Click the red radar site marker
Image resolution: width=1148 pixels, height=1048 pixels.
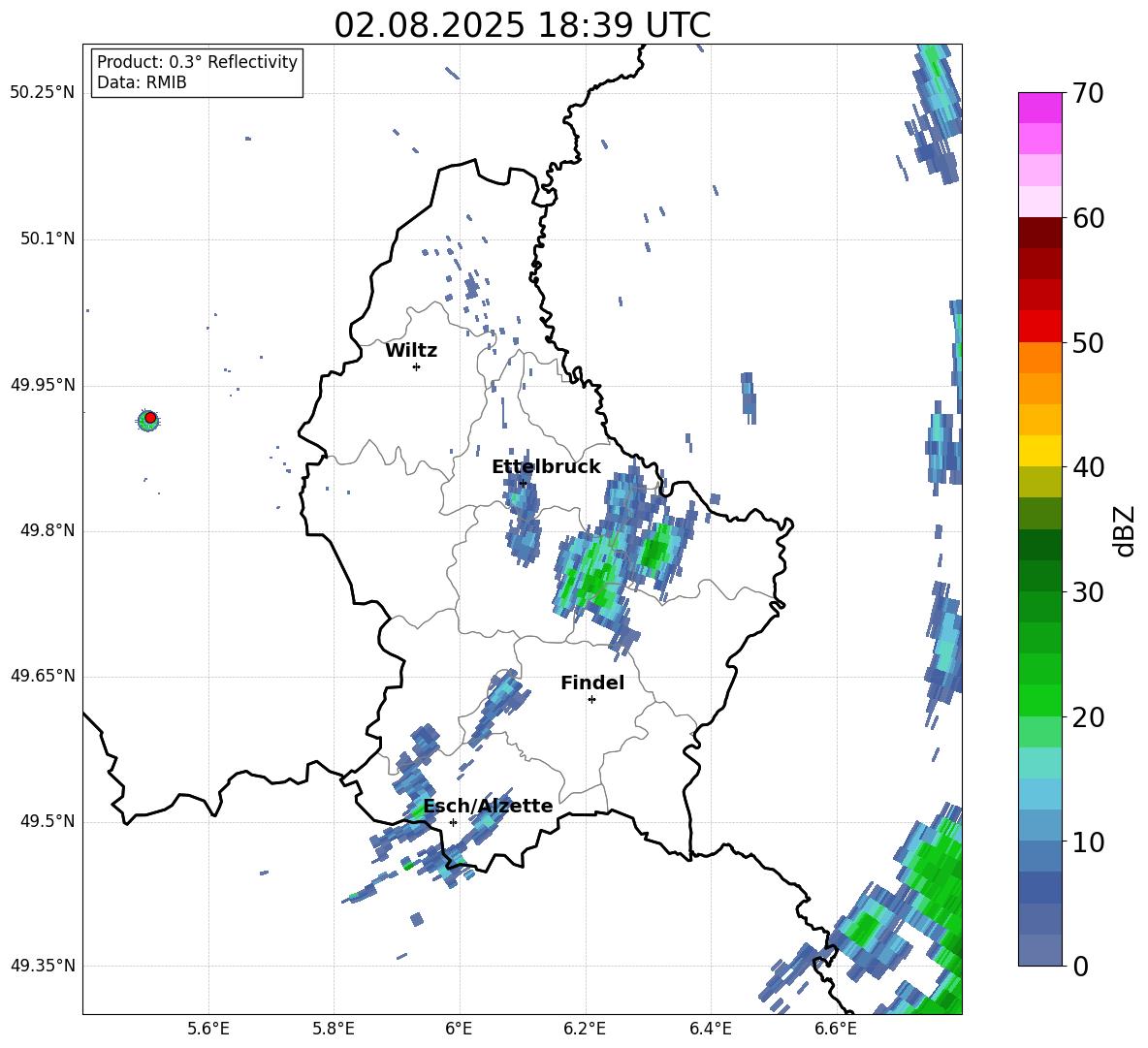tap(150, 418)
